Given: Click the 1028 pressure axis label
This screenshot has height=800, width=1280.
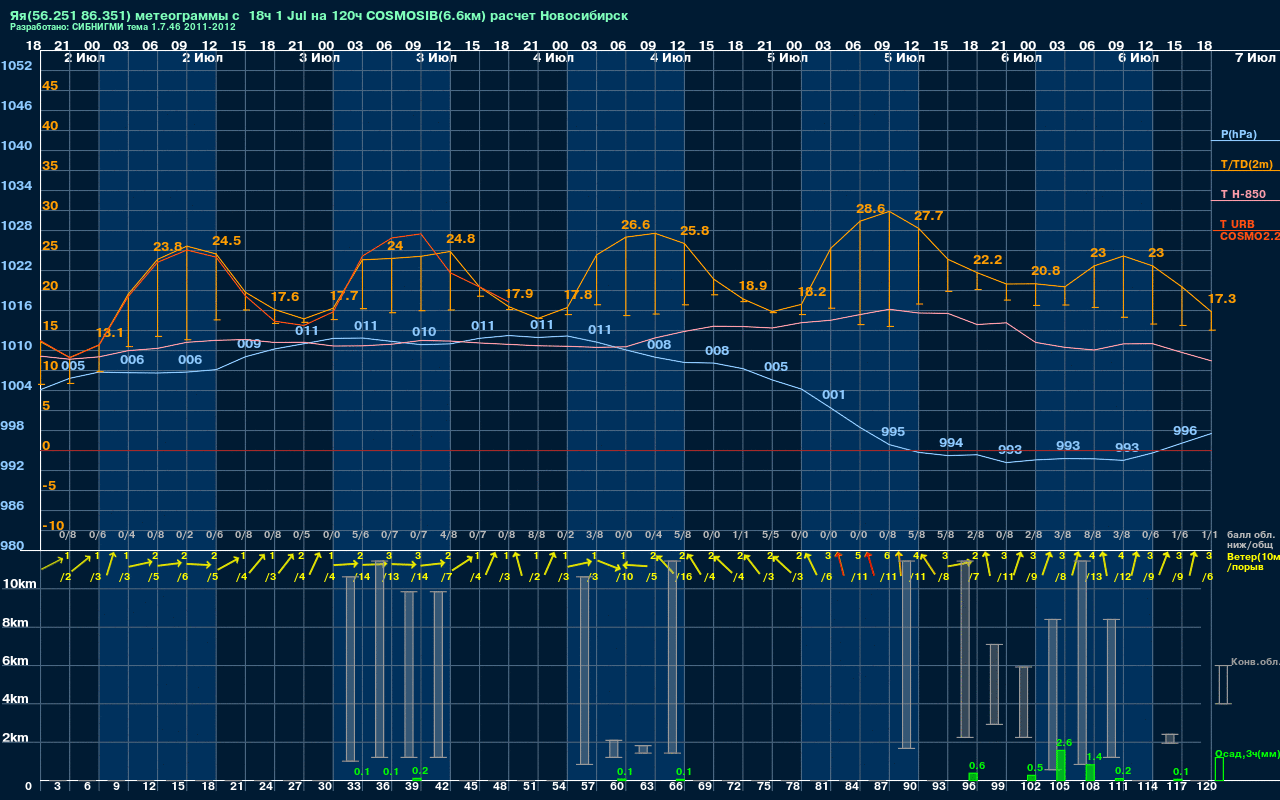Looking at the screenshot, I should pos(16,226).
